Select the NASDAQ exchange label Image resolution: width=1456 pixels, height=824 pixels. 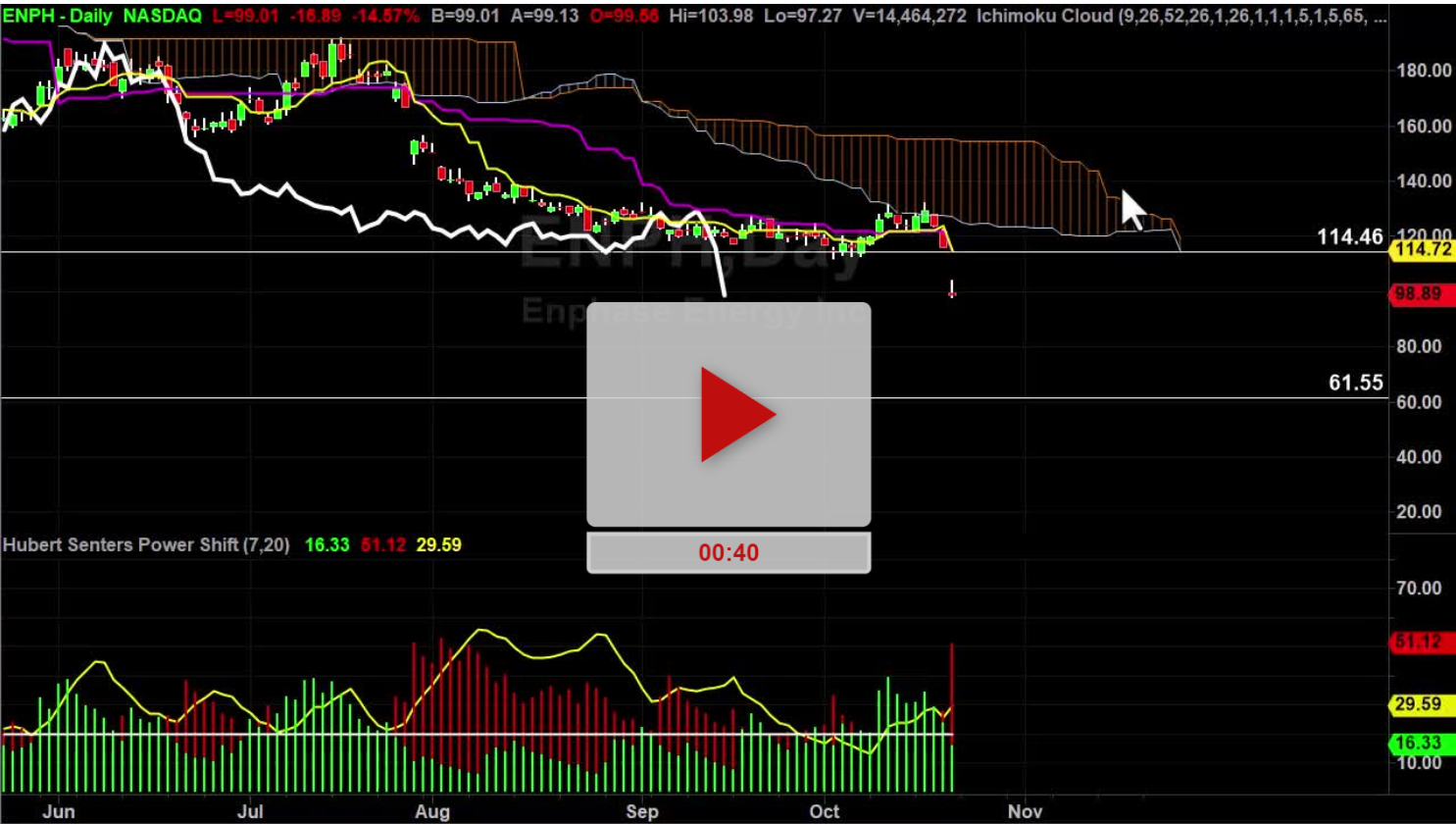(163, 16)
